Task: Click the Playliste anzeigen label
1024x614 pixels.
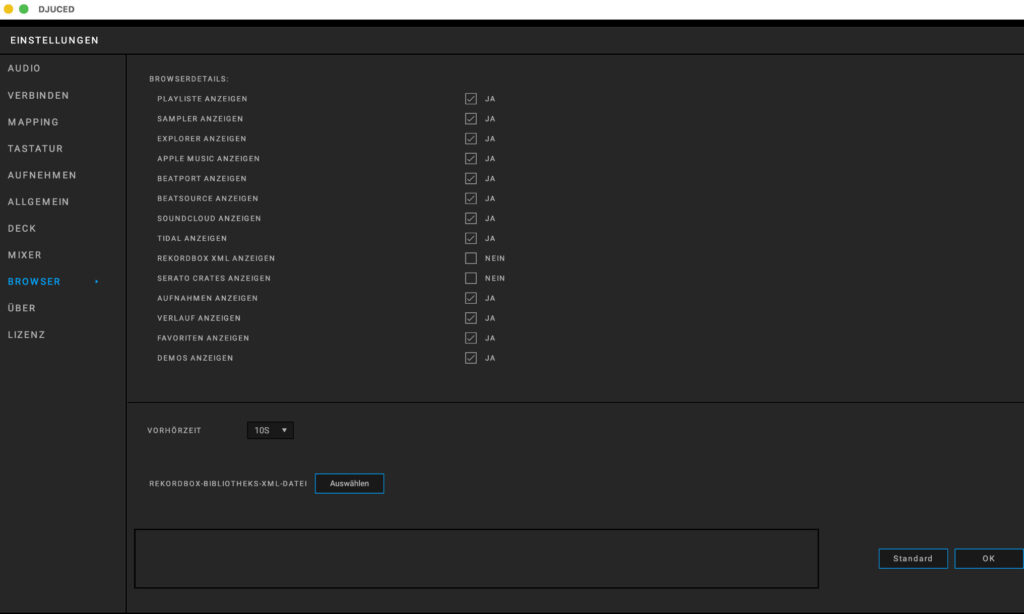Action: (x=202, y=99)
